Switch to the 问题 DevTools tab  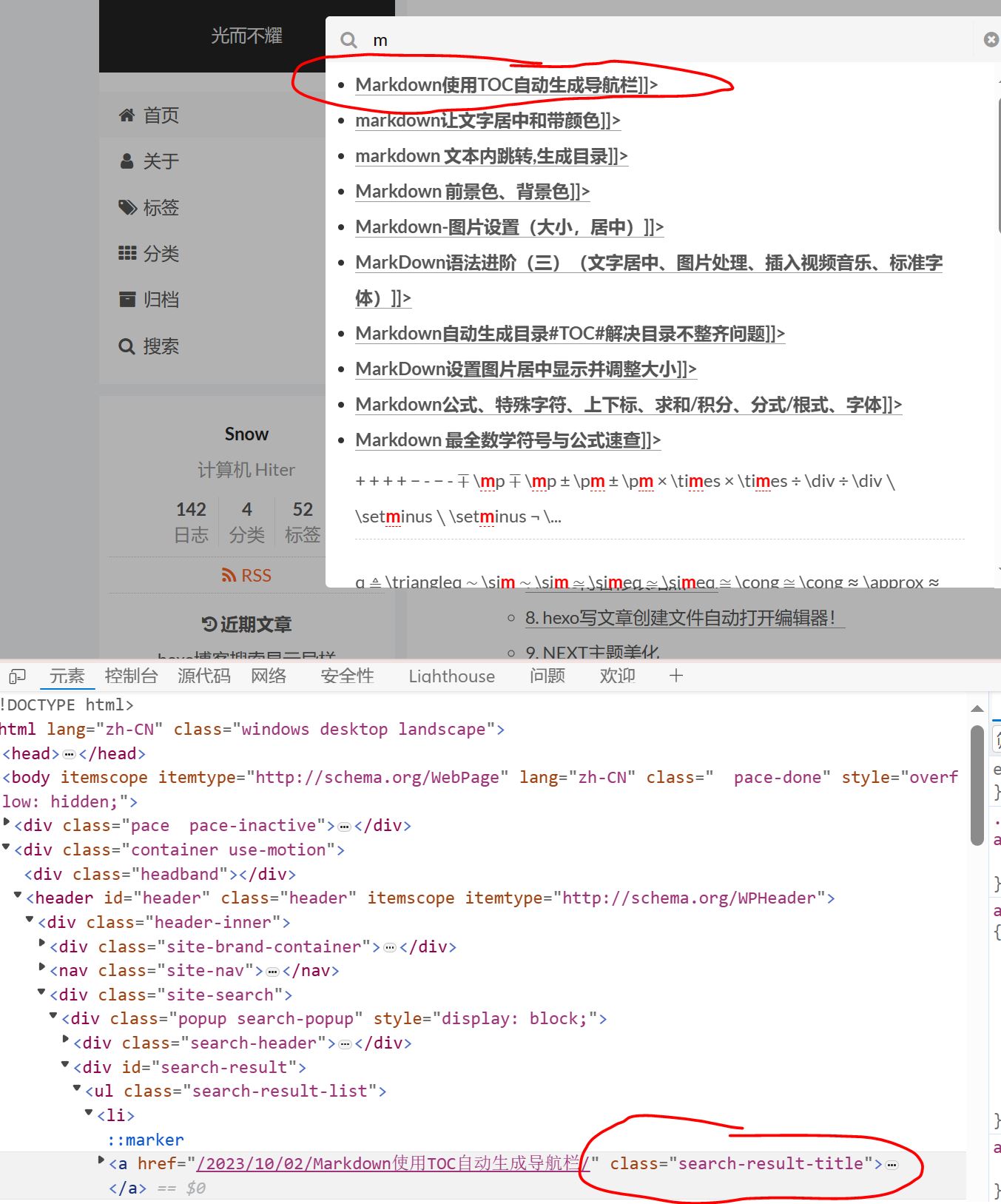click(547, 676)
